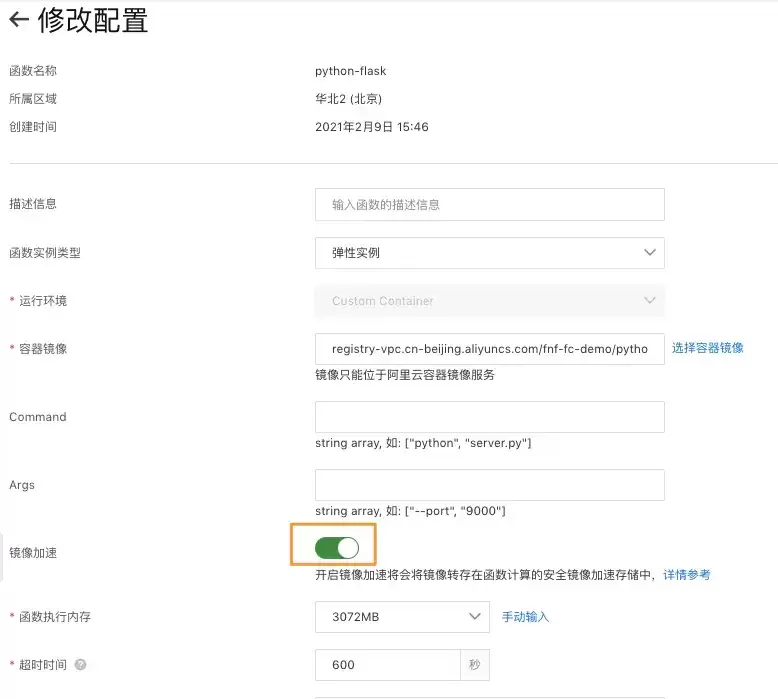Click the region value 华北2 (北京)
This screenshot has width=778, height=699.
(x=348, y=99)
